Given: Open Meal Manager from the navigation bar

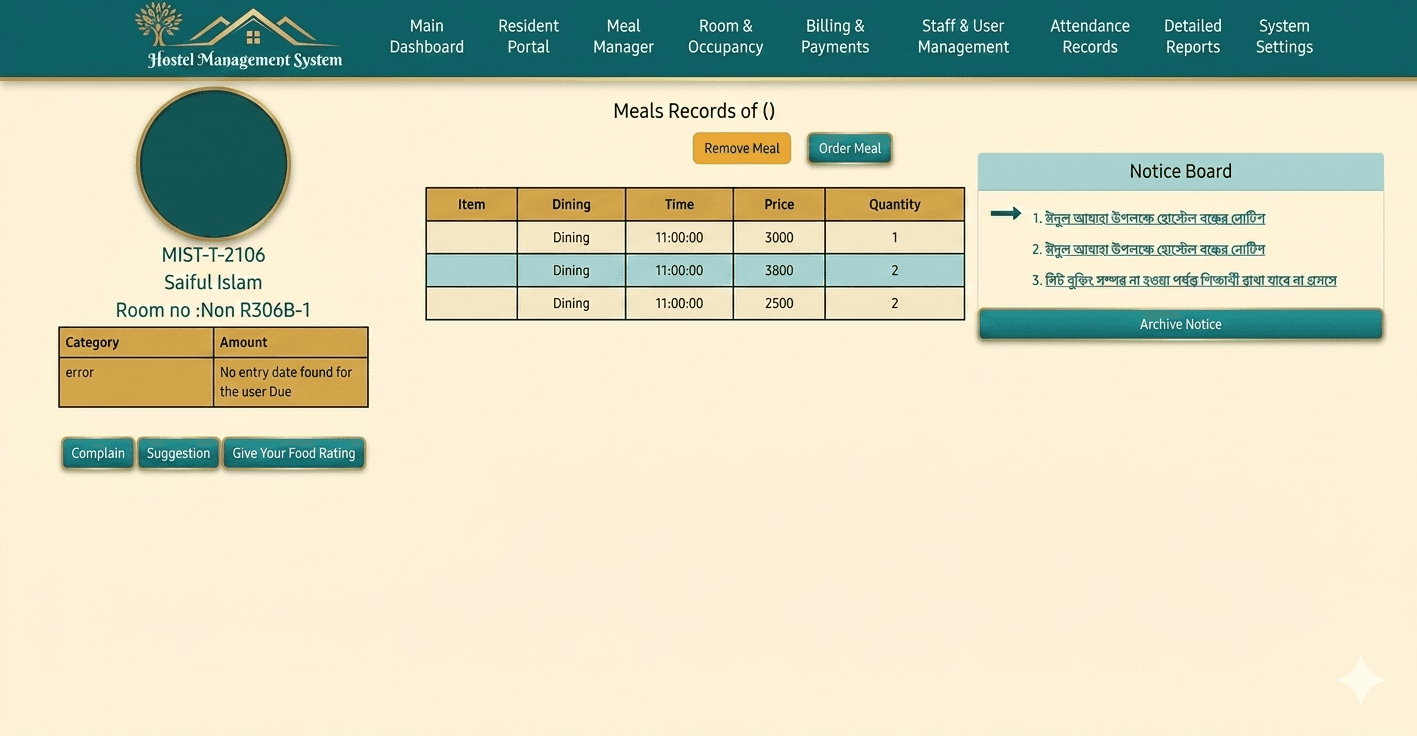Looking at the screenshot, I should point(623,36).
